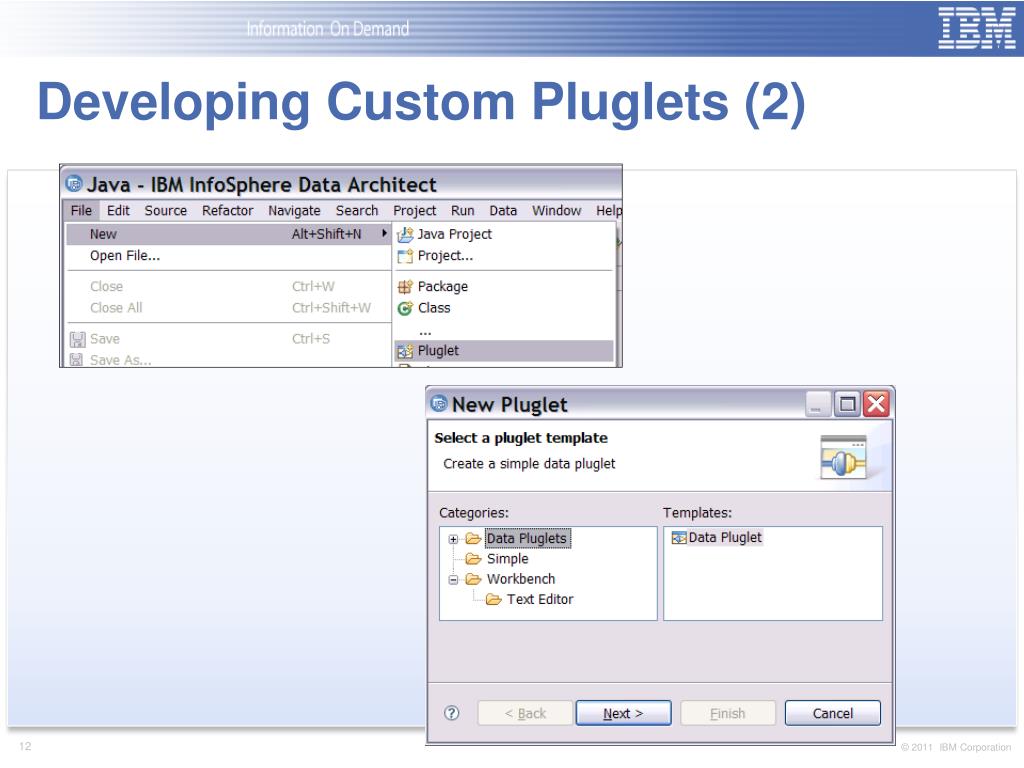Select the Save menu entry
This screenshot has width=1024, height=768.
[x=229, y=340]
